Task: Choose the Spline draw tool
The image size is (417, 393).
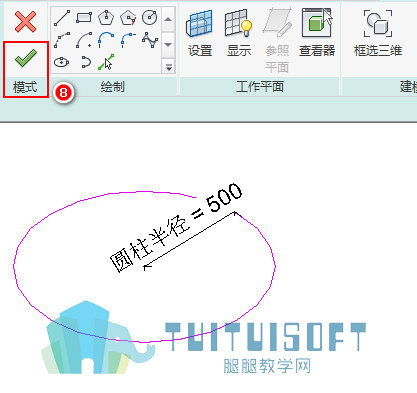Action: point(149,40)
